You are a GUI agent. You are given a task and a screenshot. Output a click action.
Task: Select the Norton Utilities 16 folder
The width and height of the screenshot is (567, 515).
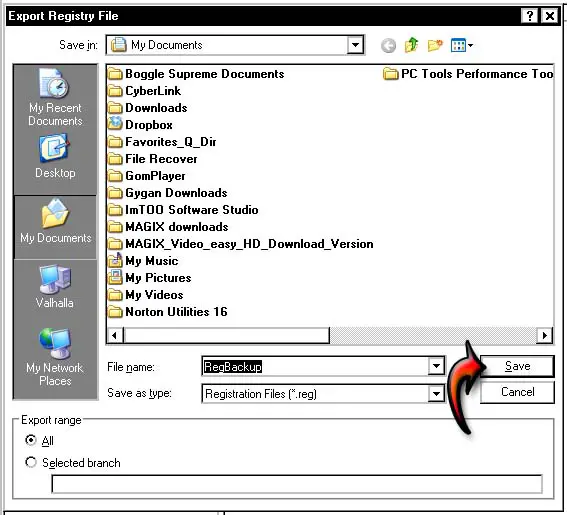(x=168, y=312)
